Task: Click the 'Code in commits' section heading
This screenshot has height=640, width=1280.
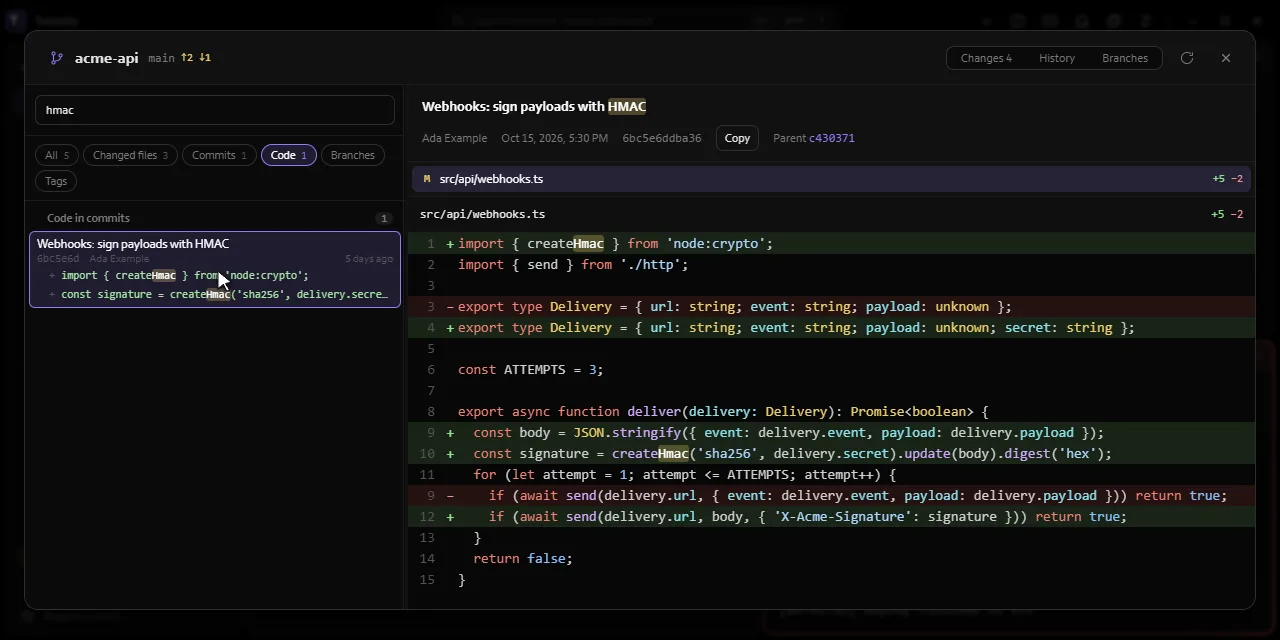Action: tap(88, 218)
